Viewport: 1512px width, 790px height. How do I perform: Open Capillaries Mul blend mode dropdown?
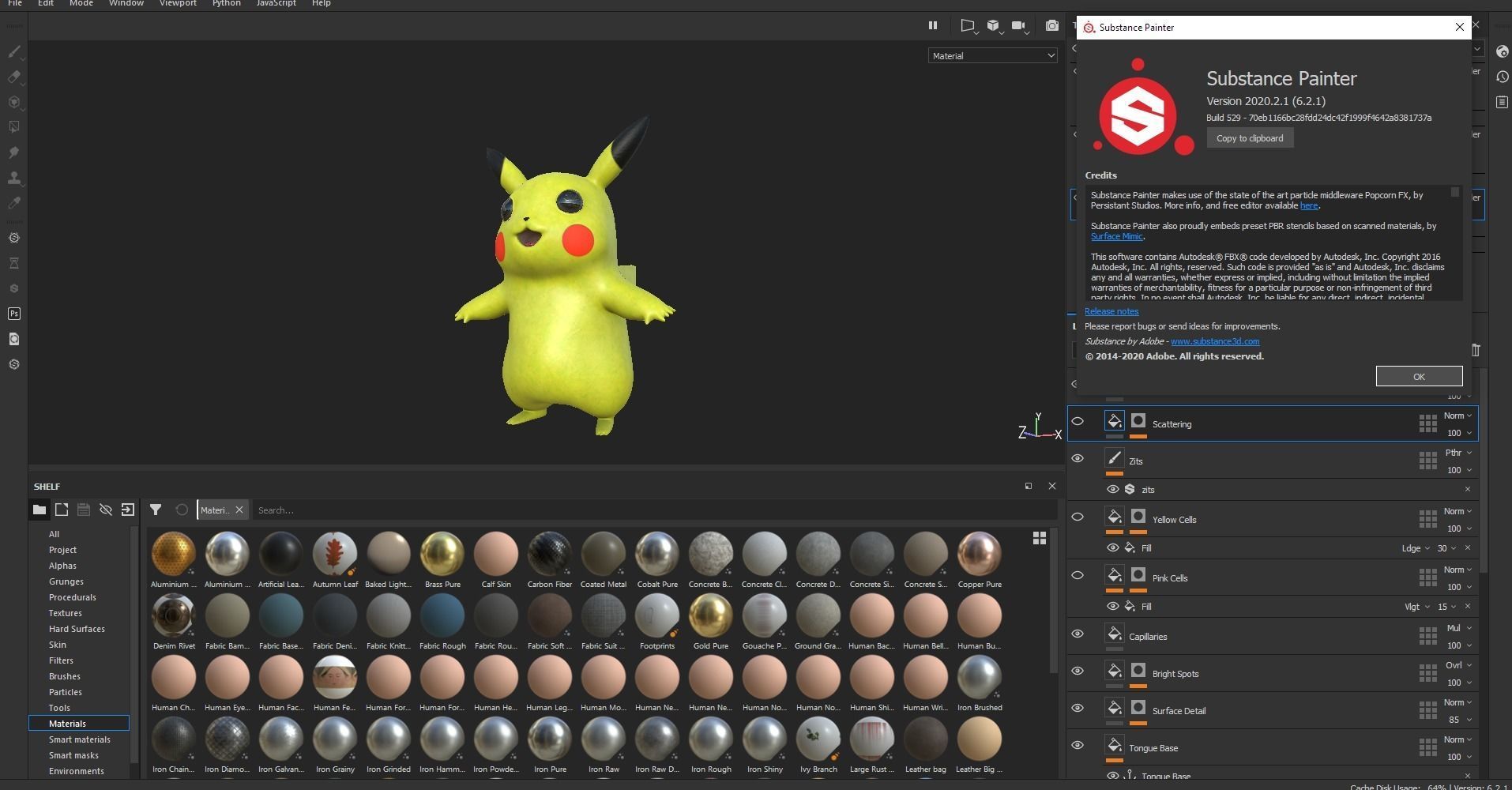point(1457,628)
